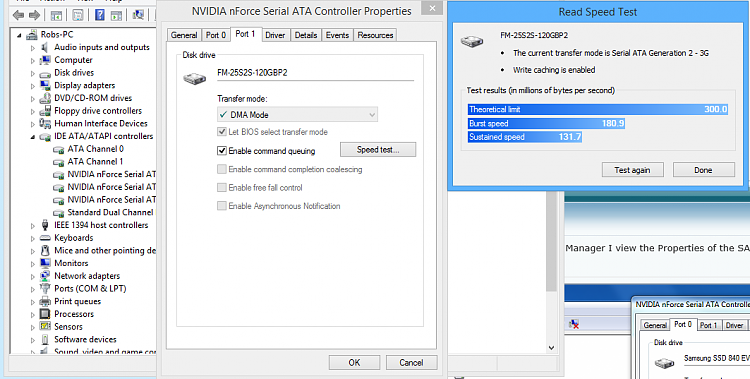
Task: Expand the Keyboards node arrow
Action: (33, 238)
